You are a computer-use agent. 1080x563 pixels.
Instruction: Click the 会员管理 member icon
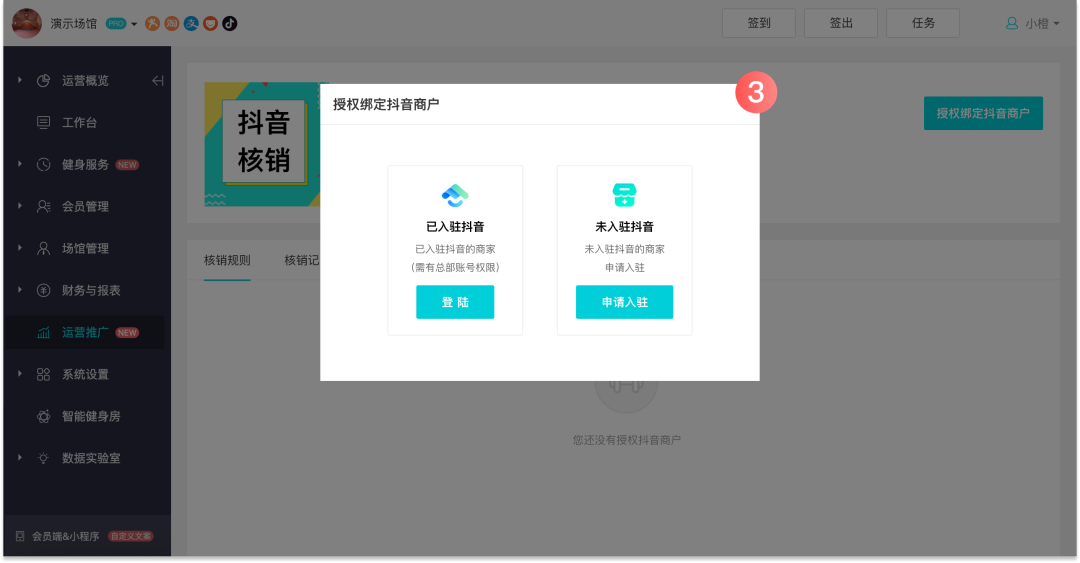coord(43,206)
